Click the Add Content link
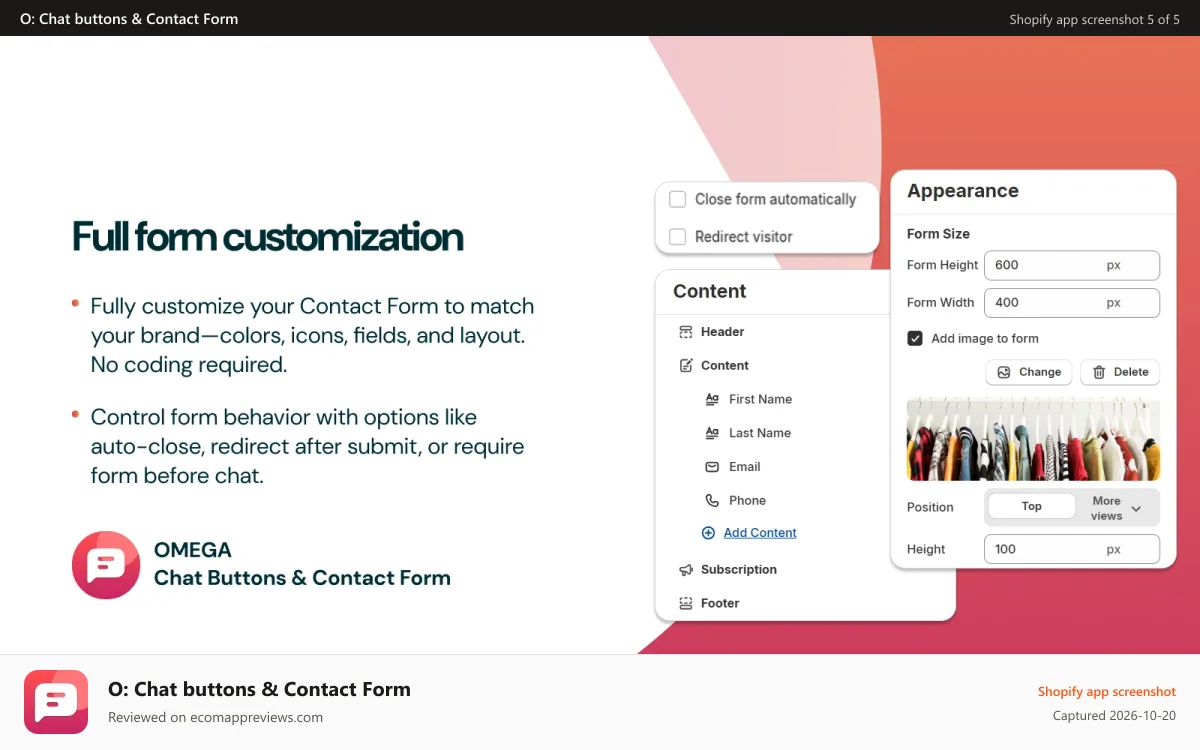The image size is (1200, 750). coord(760,533)
